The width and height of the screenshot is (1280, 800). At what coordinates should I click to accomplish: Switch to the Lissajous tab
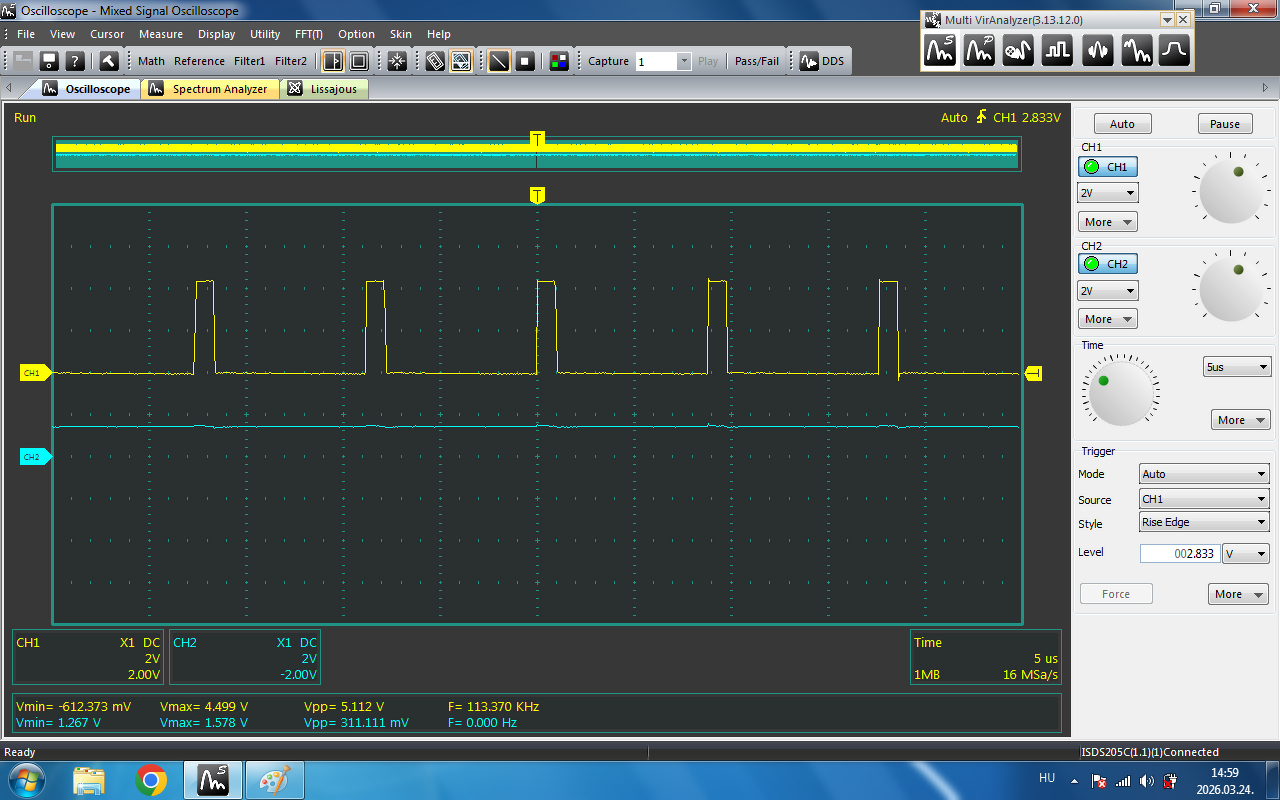point(325,89)
